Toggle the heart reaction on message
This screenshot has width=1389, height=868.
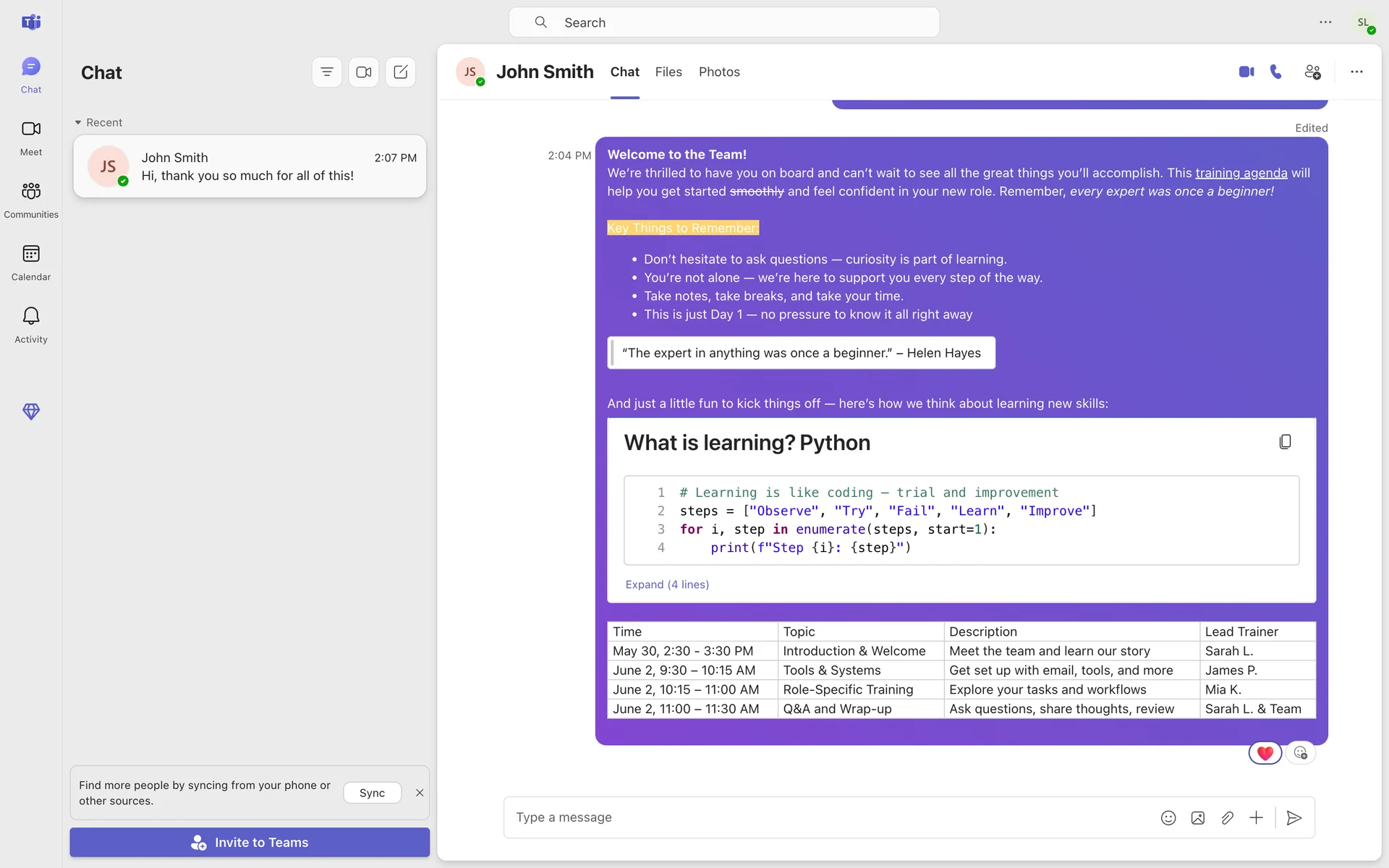coord(1265,753)
